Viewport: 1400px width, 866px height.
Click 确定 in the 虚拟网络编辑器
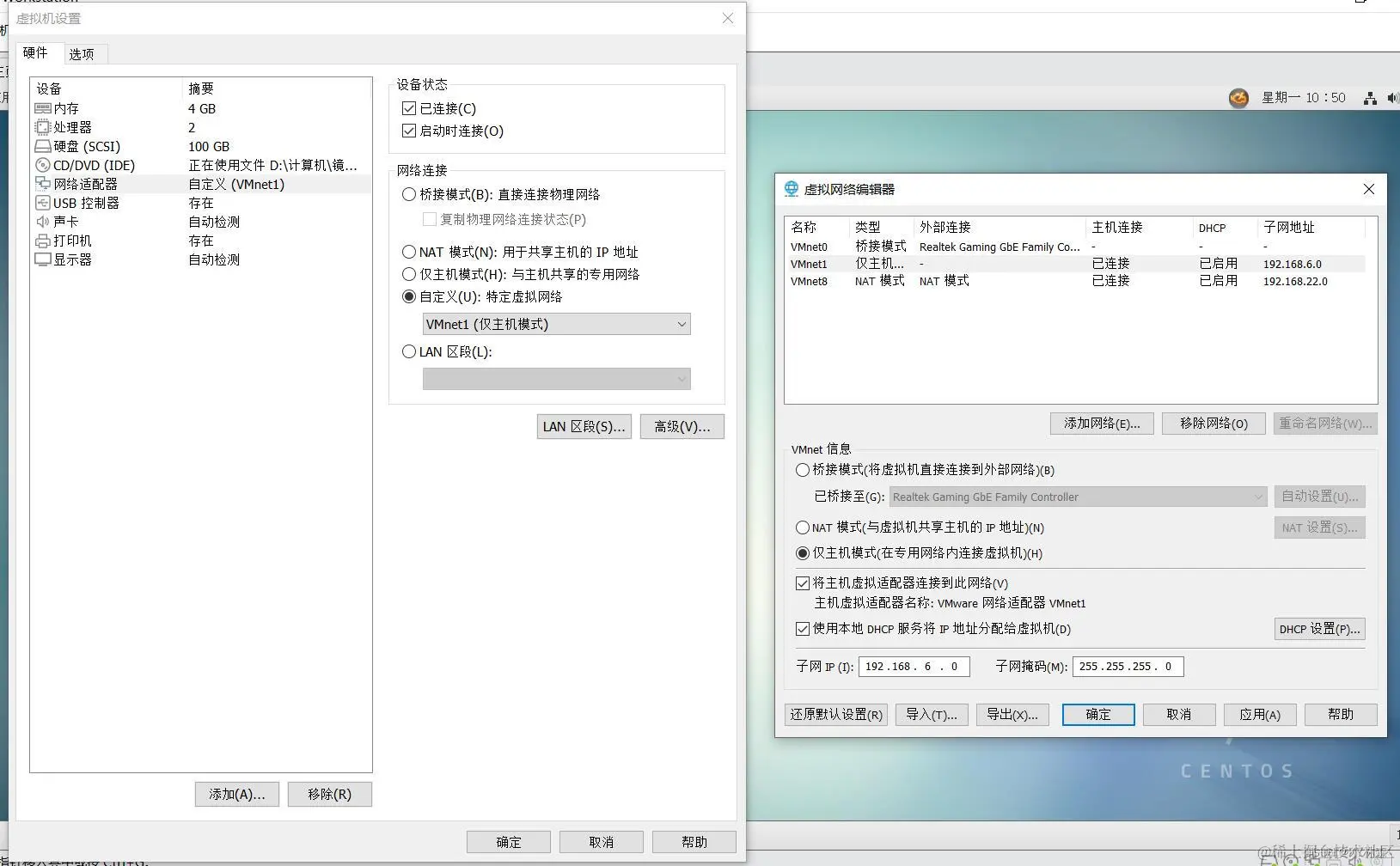(x=1098, y=714)
